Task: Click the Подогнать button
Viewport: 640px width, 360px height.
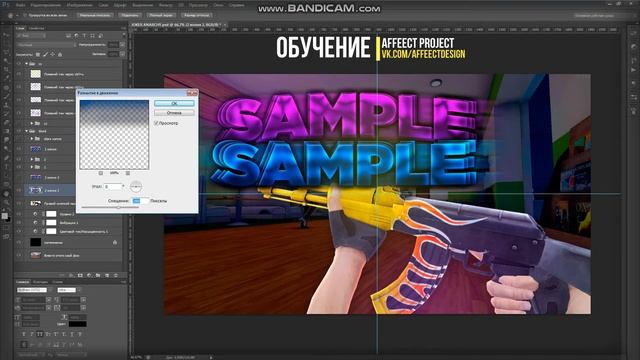Action: [129, 15]
